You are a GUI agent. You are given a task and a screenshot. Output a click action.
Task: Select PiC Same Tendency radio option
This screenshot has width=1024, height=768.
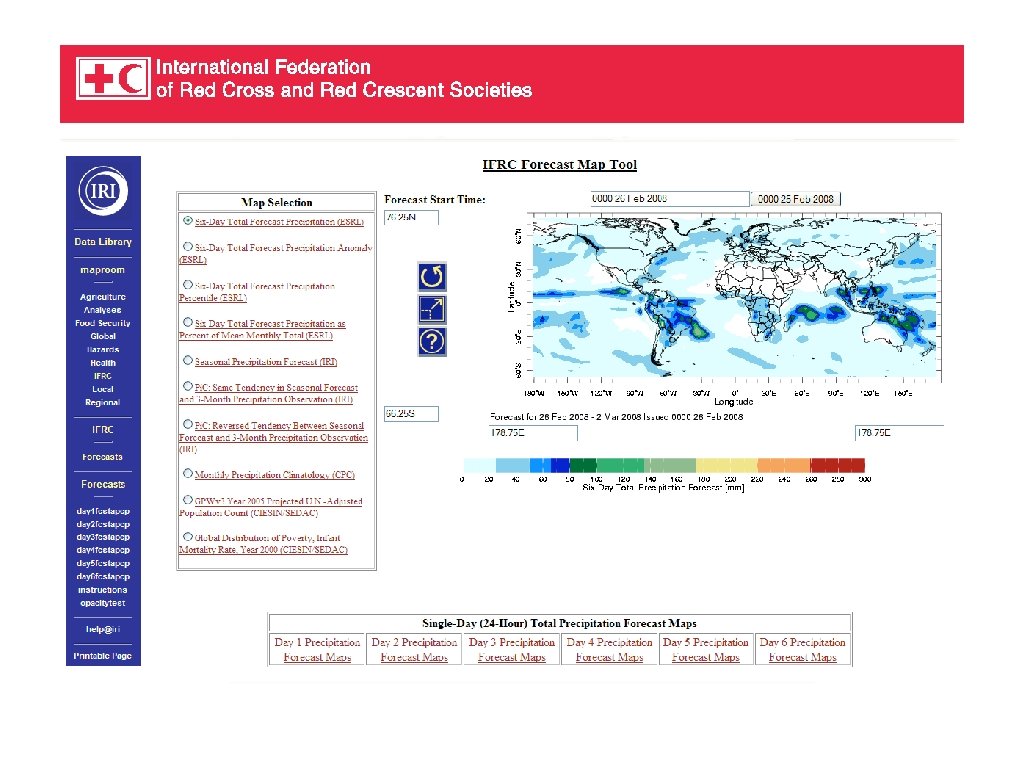pyautogui.click(x=187, y=387)
